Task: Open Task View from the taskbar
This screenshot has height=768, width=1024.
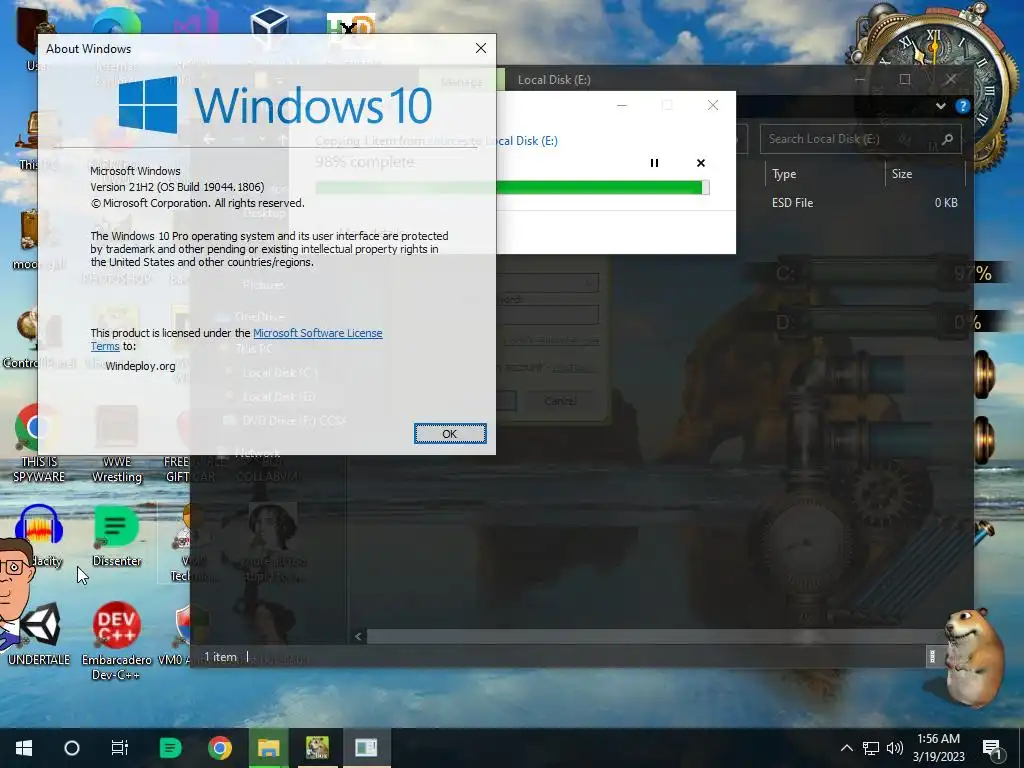Action: pos(120,748)
